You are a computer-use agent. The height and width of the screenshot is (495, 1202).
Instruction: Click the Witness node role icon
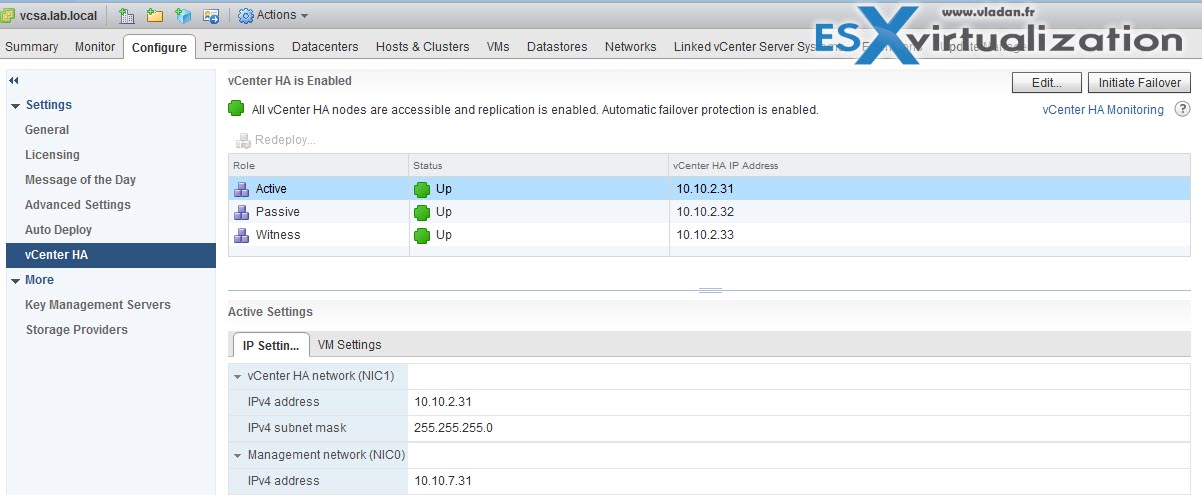(x=241, y=235)
